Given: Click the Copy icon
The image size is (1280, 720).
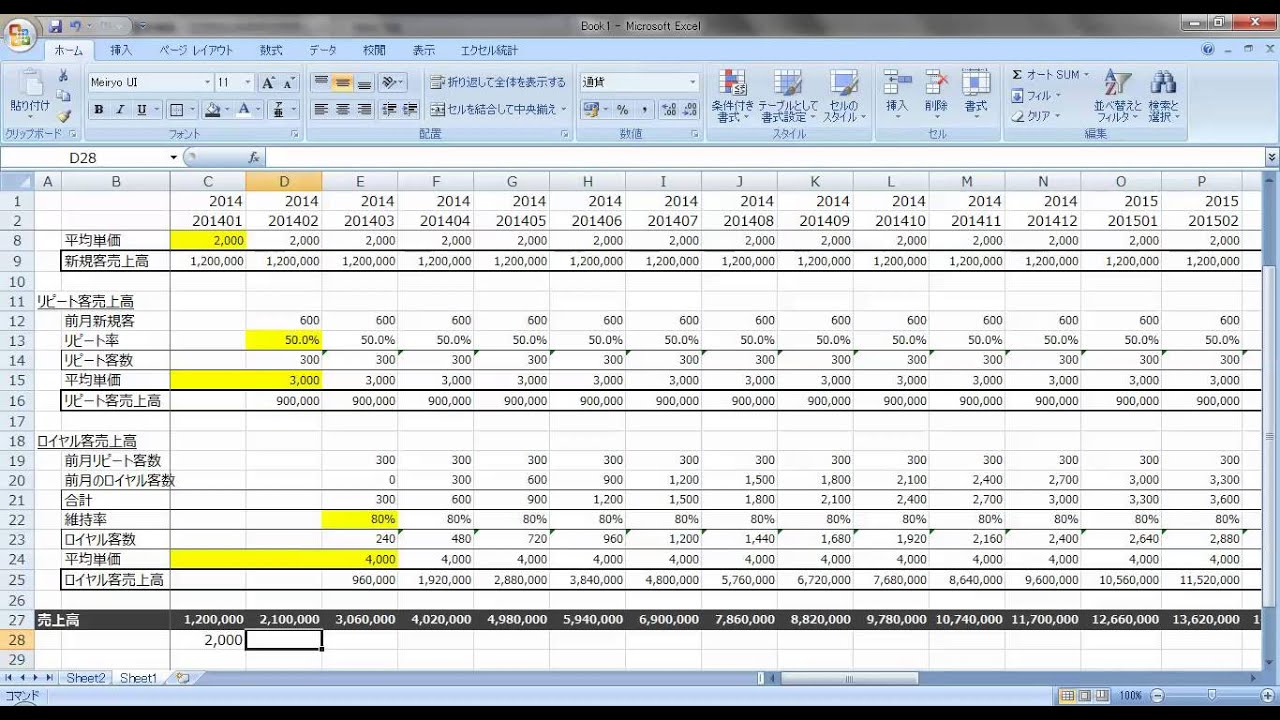Looking at the screenshot, I should point(63,96).
